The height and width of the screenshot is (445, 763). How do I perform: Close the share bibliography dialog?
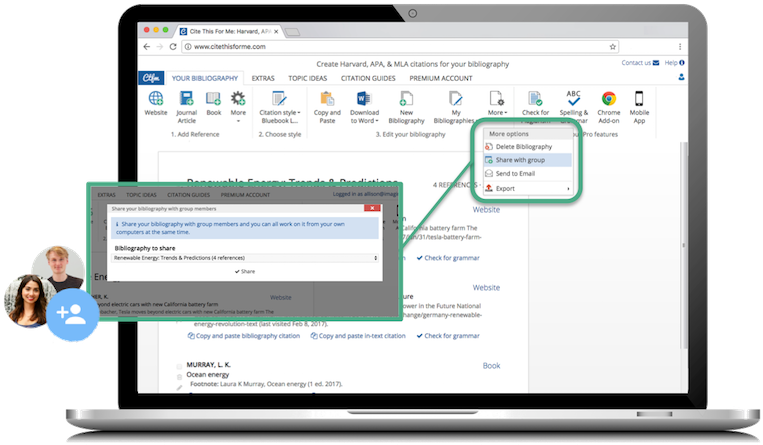(372, 208)
